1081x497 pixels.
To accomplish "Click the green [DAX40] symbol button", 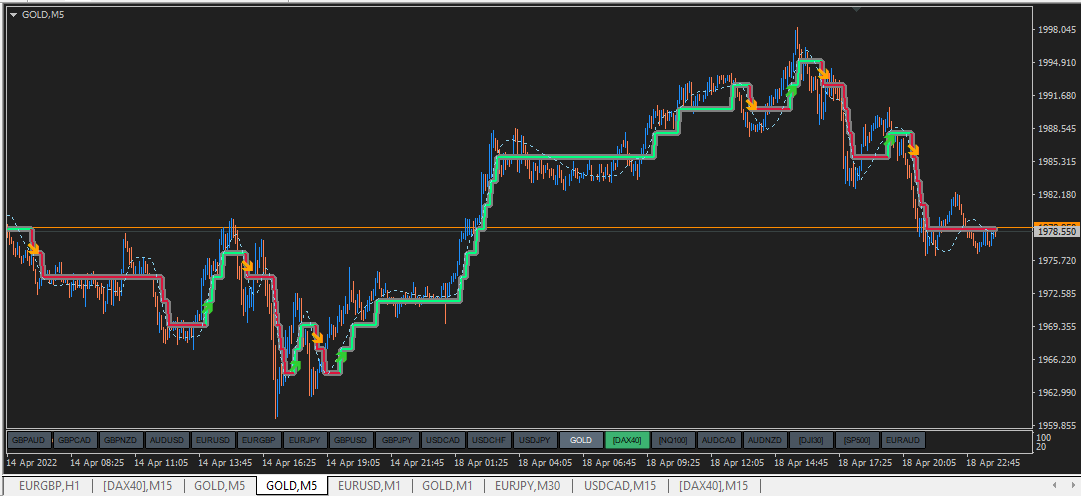I will (627, 440).
